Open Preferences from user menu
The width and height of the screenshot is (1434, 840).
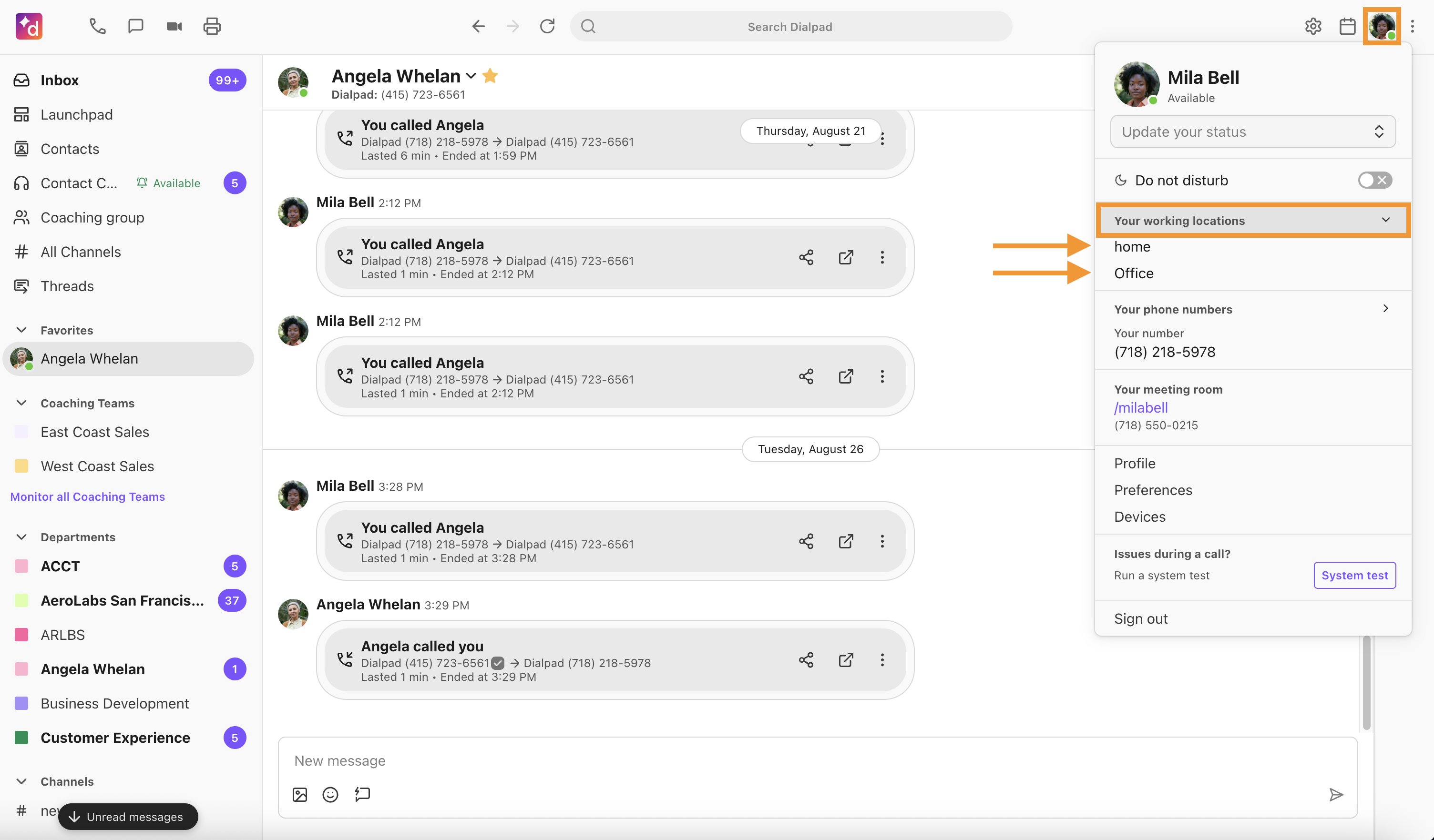coord(1153,490)
